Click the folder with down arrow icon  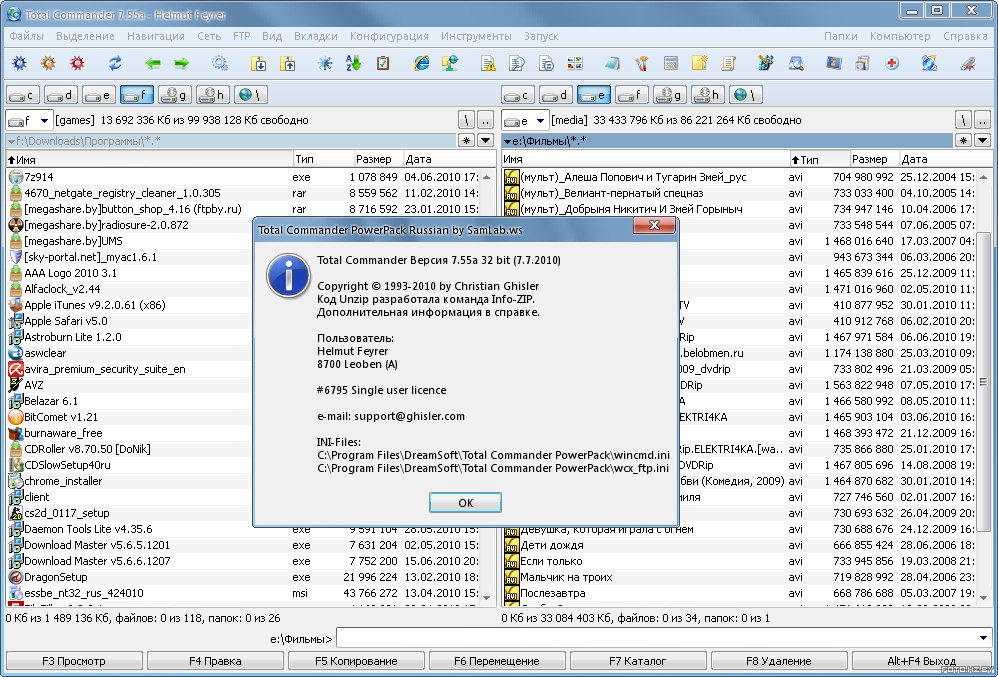tap(258, 63)
